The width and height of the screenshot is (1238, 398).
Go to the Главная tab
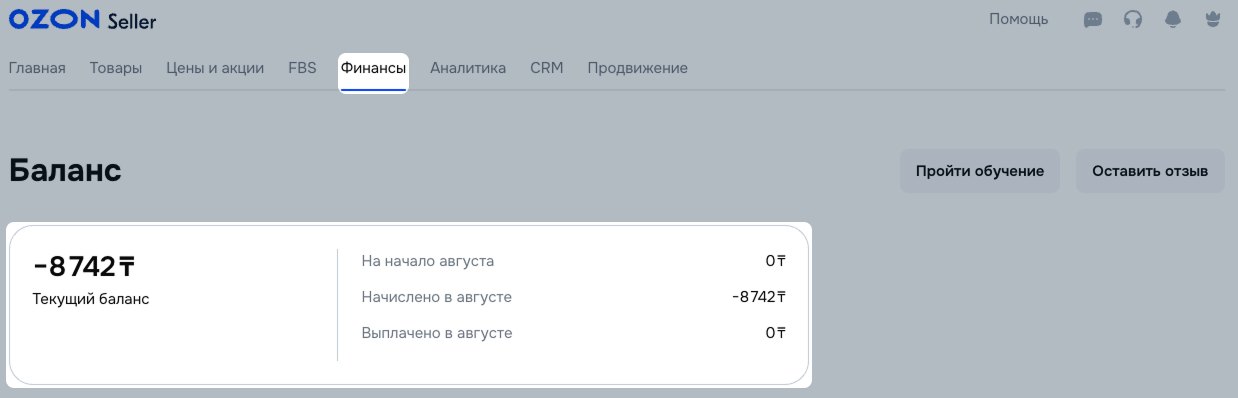click(37, 68)
